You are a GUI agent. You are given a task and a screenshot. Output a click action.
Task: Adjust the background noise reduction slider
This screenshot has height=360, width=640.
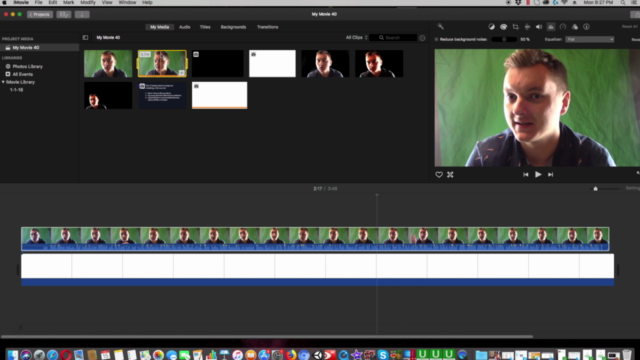pos(504,40)
